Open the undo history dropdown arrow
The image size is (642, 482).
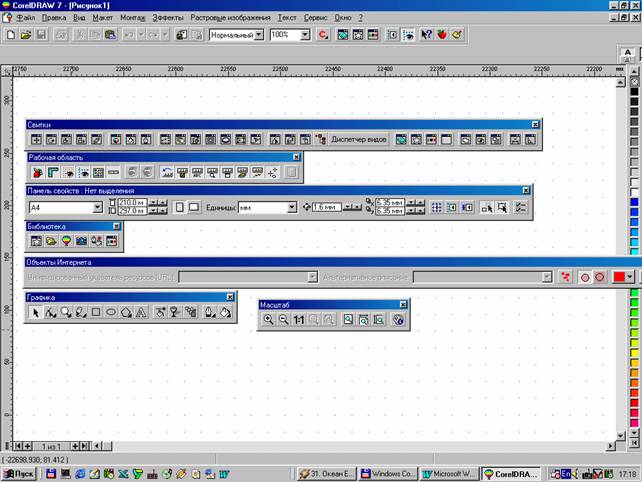tap(141, 35)
